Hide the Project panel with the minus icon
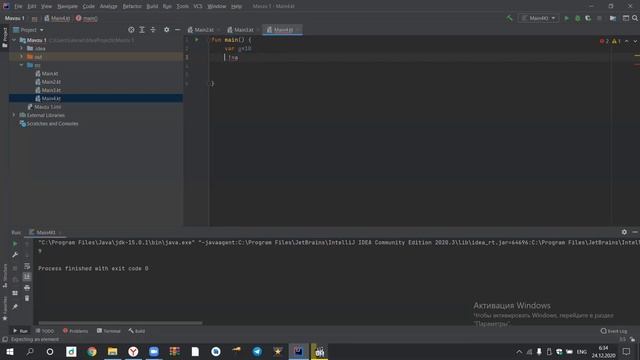This screenshot has width=640, height=360. pos(178,30)
